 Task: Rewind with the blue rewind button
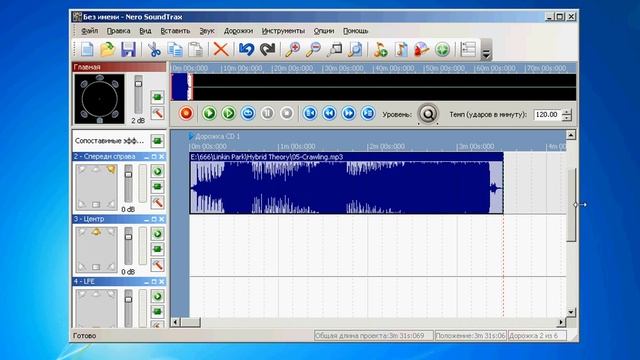point(329,113)
